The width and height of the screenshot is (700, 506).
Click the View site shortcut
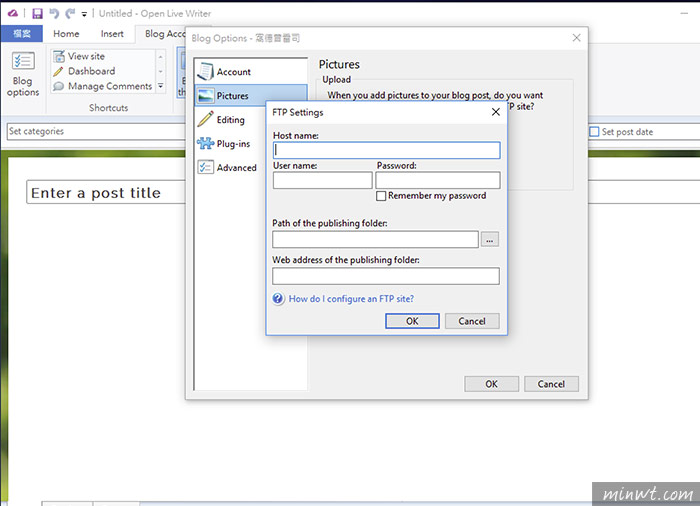[x=79, y=56]
